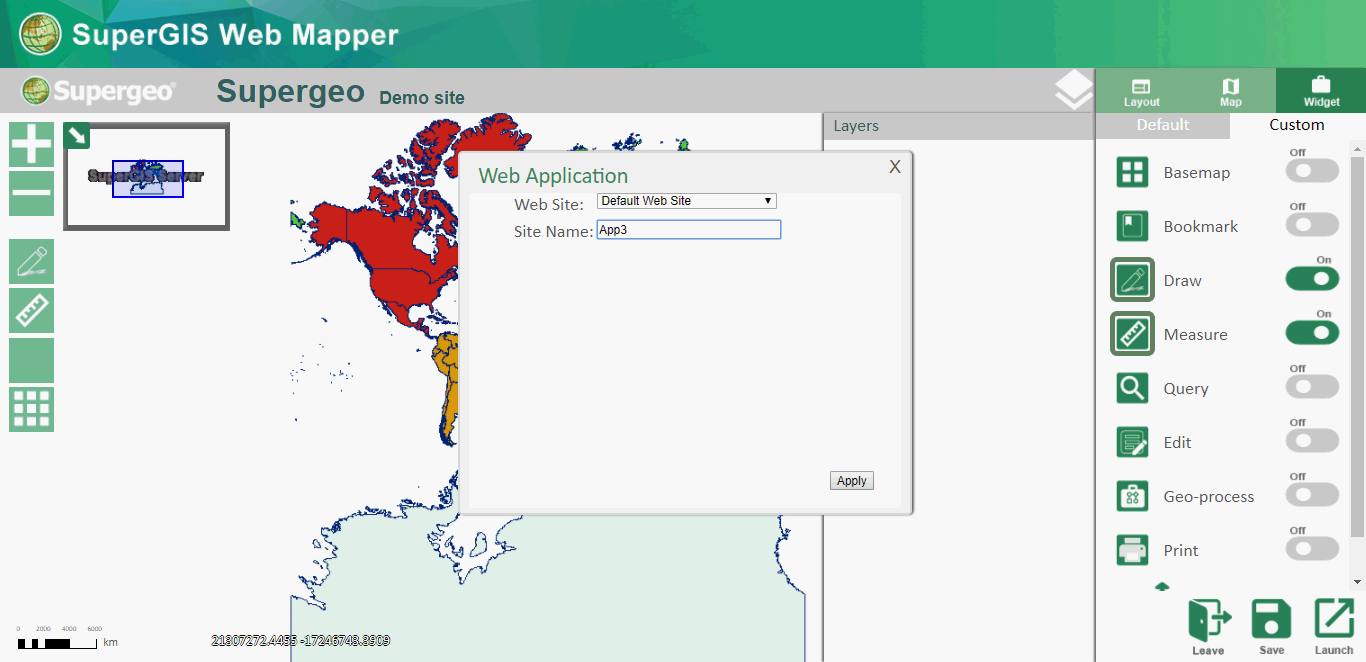Click the Site Name input field
Image resolution: width=1366 pixels, height=662 pixels.
coord(689,230)
